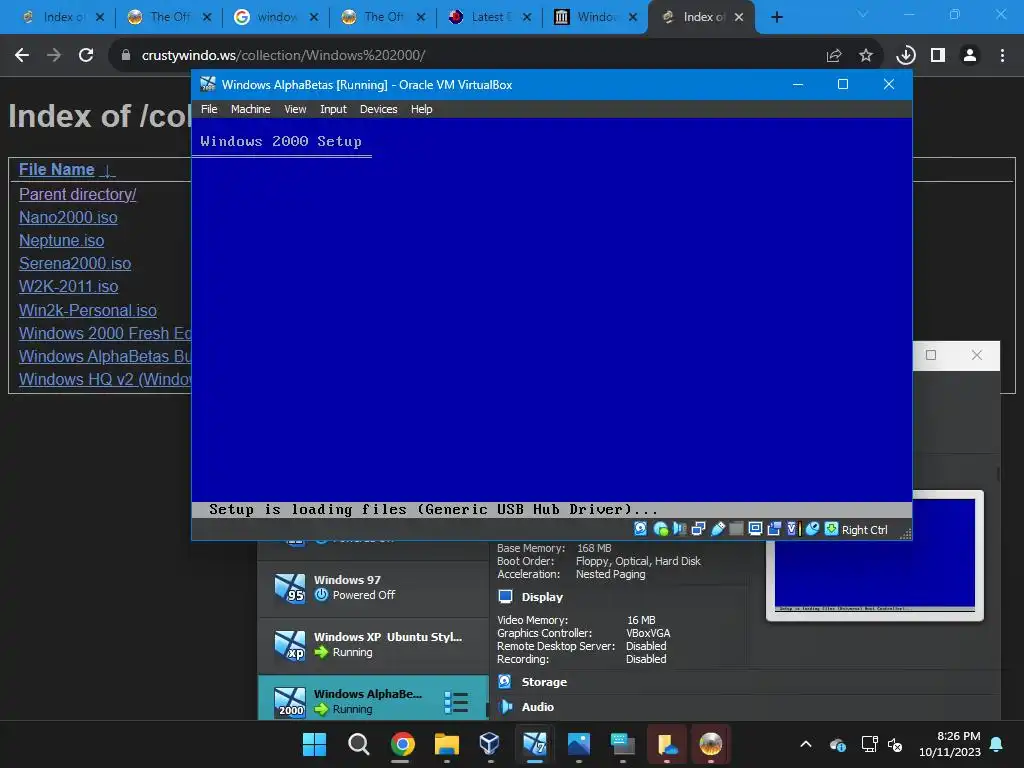Click the round globe app taskbar icon

711,744
